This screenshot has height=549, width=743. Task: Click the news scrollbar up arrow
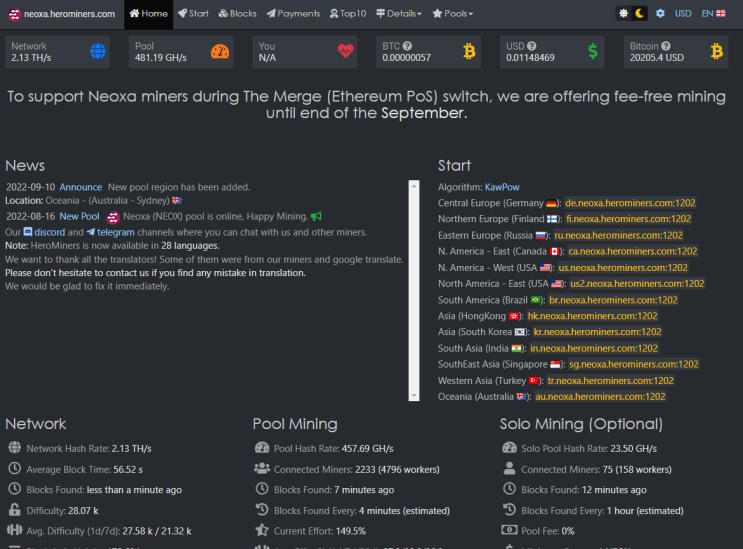coord(414,186)
